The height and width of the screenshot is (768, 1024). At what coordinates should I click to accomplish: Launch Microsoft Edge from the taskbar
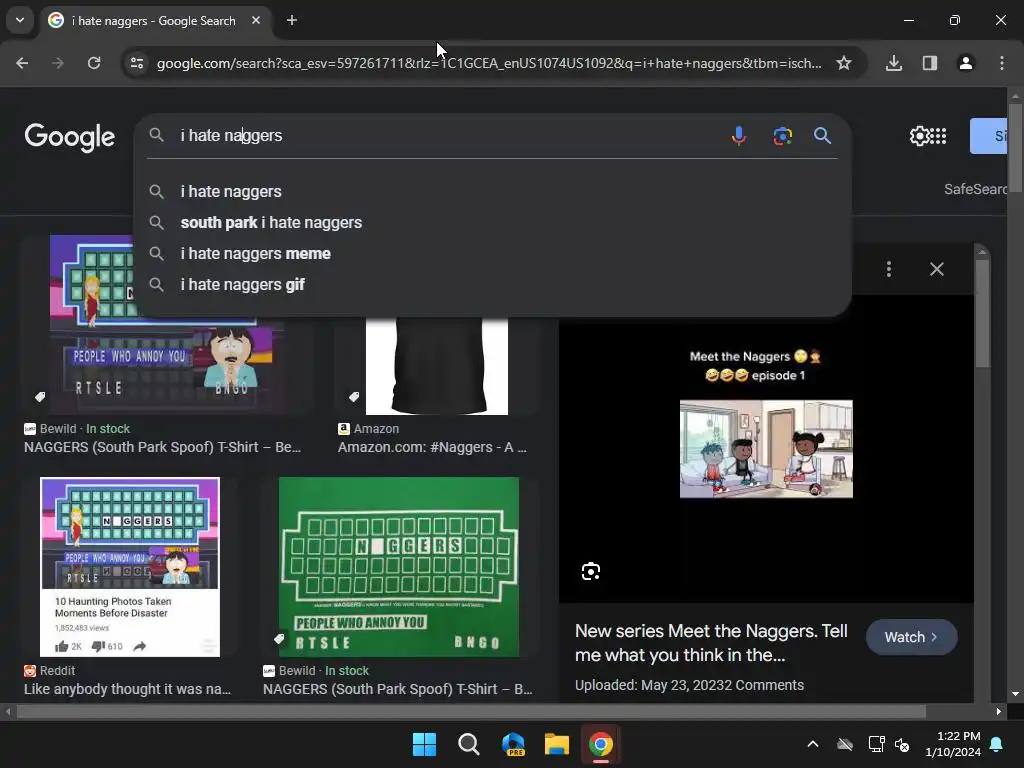tap(513, 744)
